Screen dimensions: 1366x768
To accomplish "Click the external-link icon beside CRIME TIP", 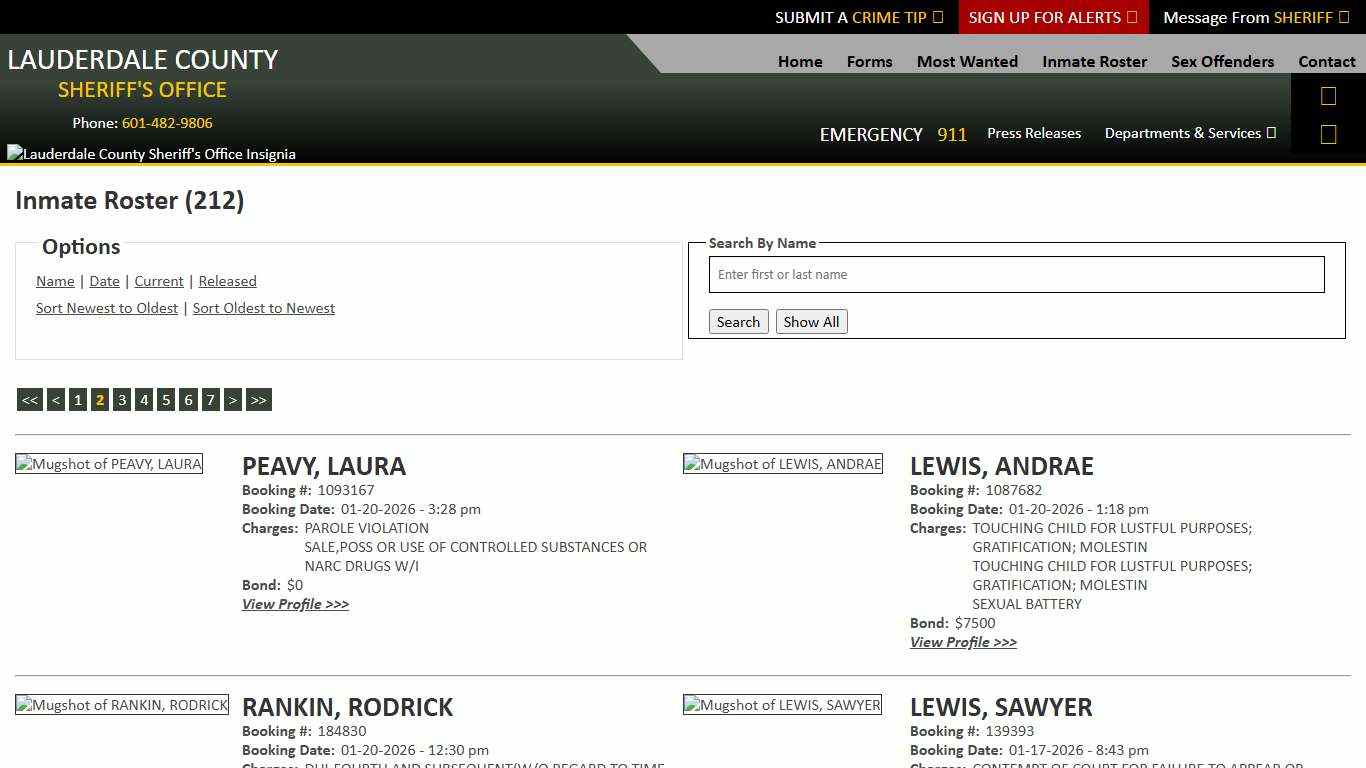I will coord(937,17).
